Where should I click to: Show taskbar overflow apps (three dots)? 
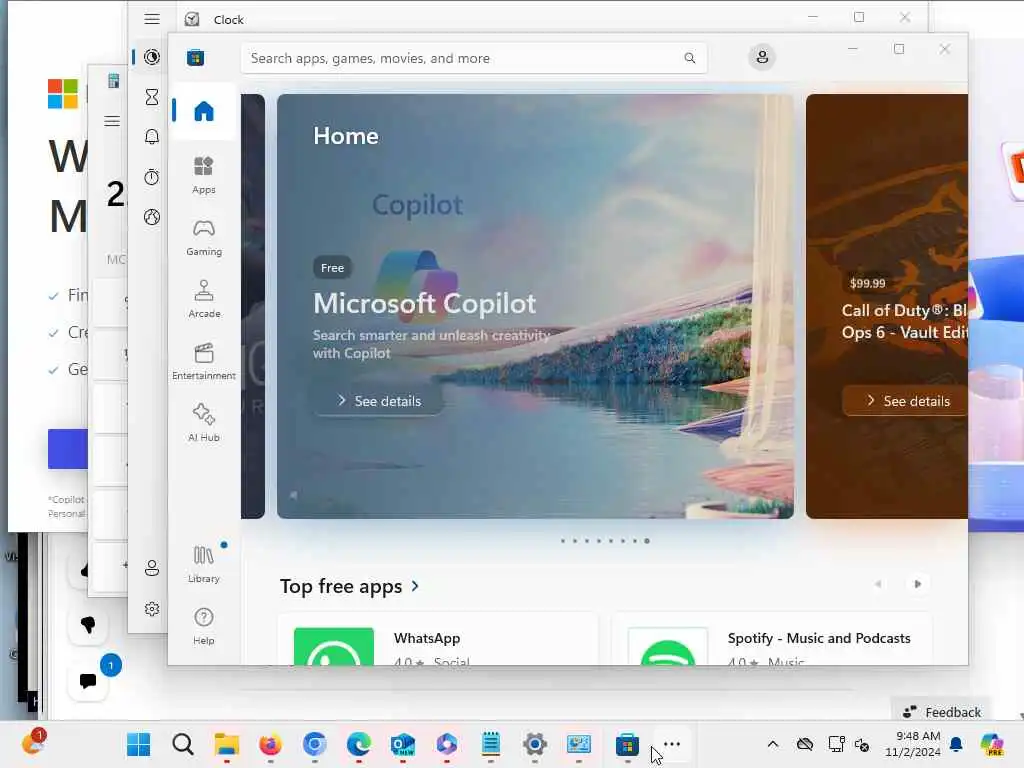(x=672, y=744)
